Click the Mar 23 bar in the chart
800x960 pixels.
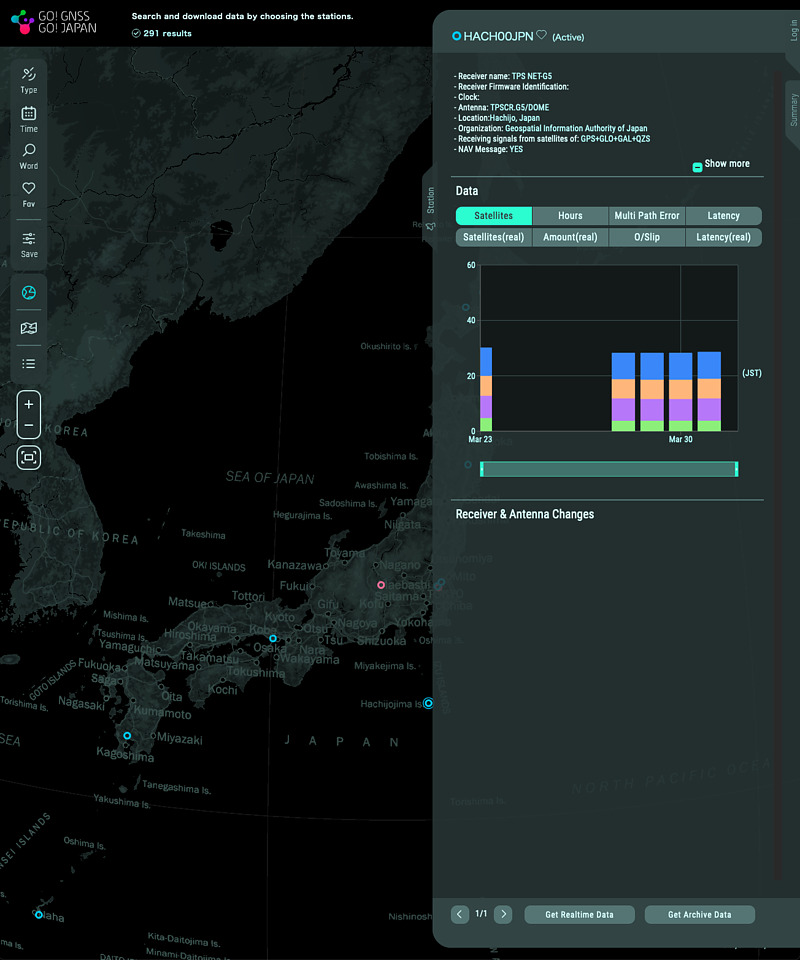[486, 389]
